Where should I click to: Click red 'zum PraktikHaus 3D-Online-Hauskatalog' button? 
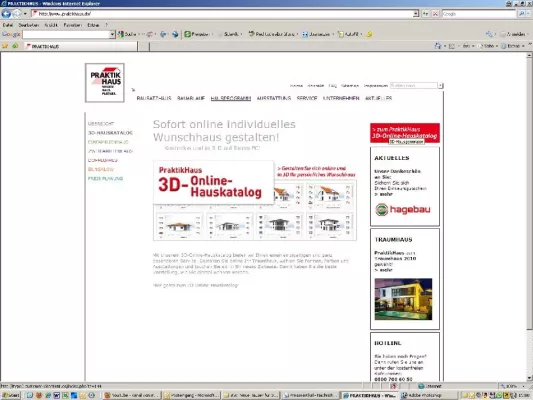(405, 133)
